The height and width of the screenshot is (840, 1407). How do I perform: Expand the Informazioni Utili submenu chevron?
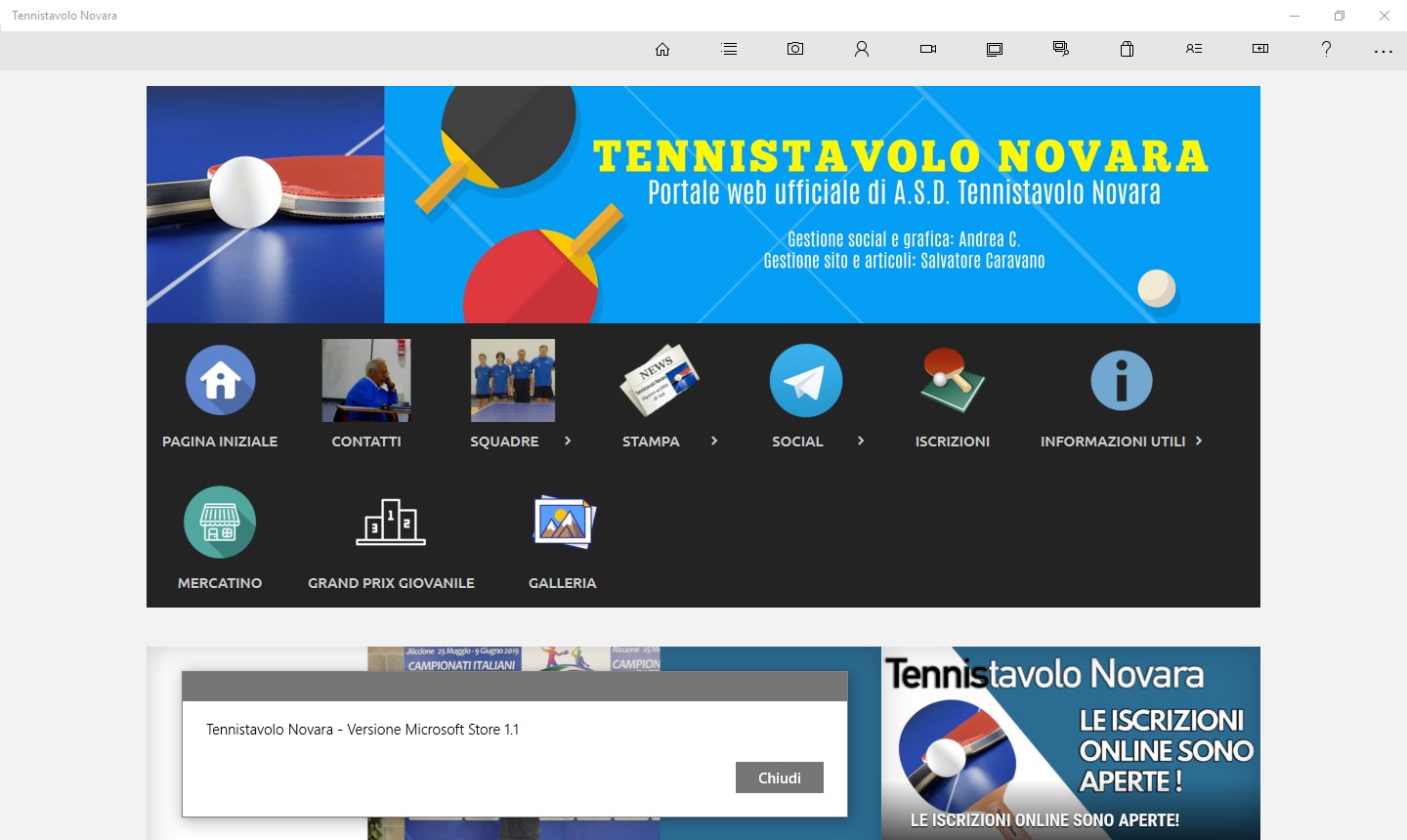1199,441
